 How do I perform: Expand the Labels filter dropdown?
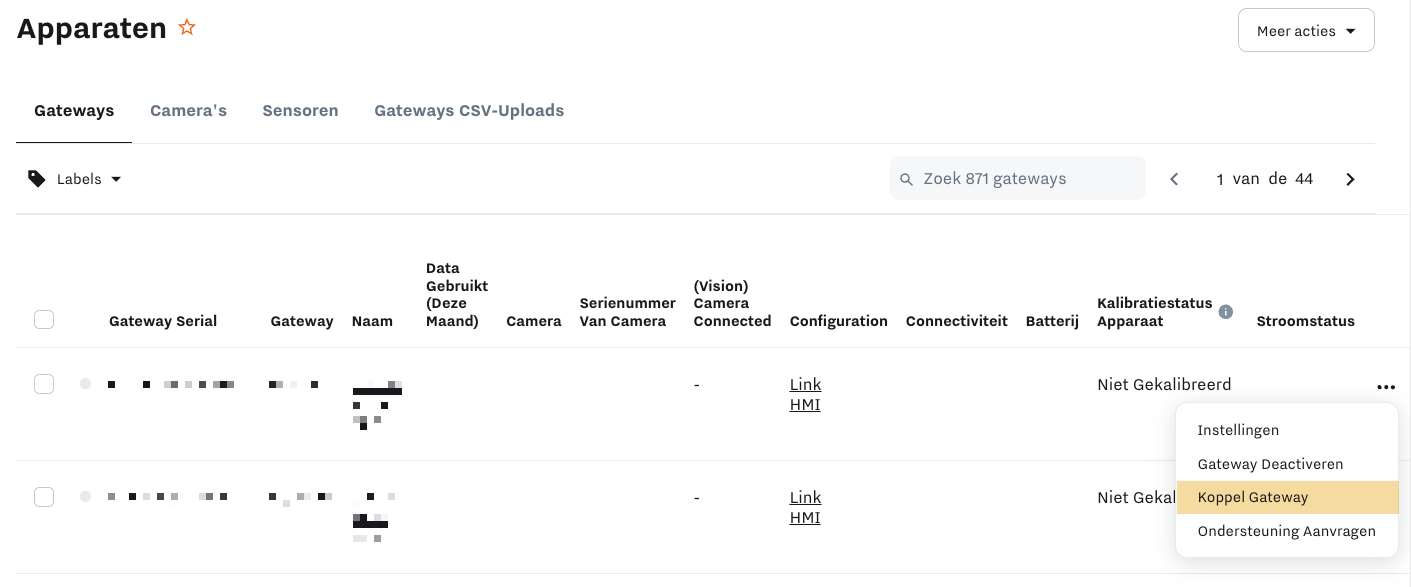[90, 179]
